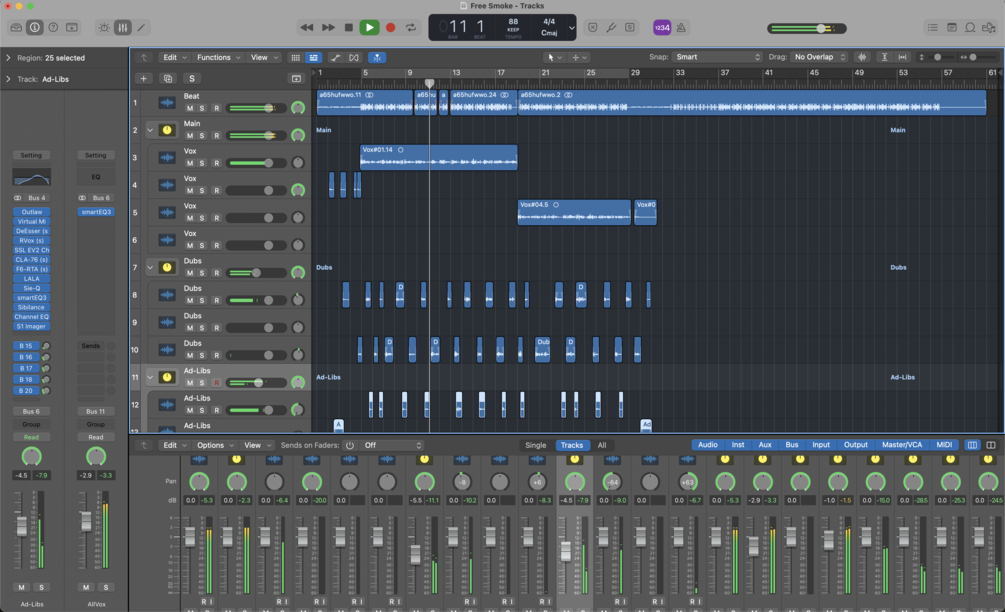Viewport: 1005px width, 612px height.
Task: Stop playback
Action: pos(349,28)
